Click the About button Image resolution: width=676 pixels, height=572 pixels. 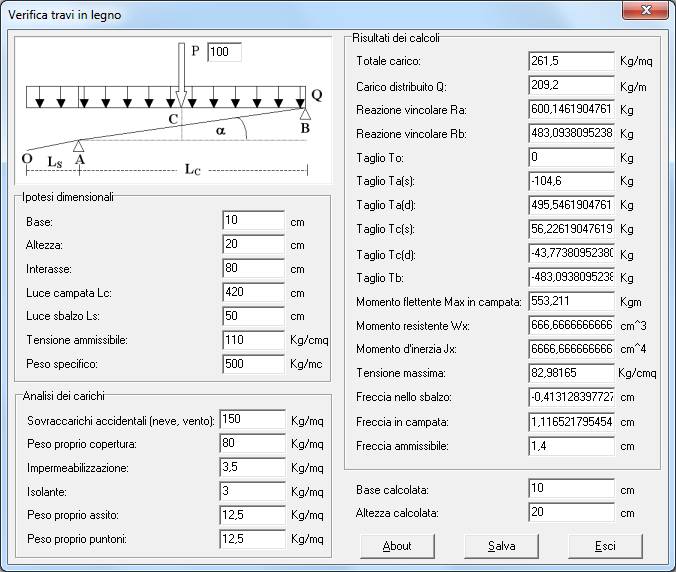397,546
